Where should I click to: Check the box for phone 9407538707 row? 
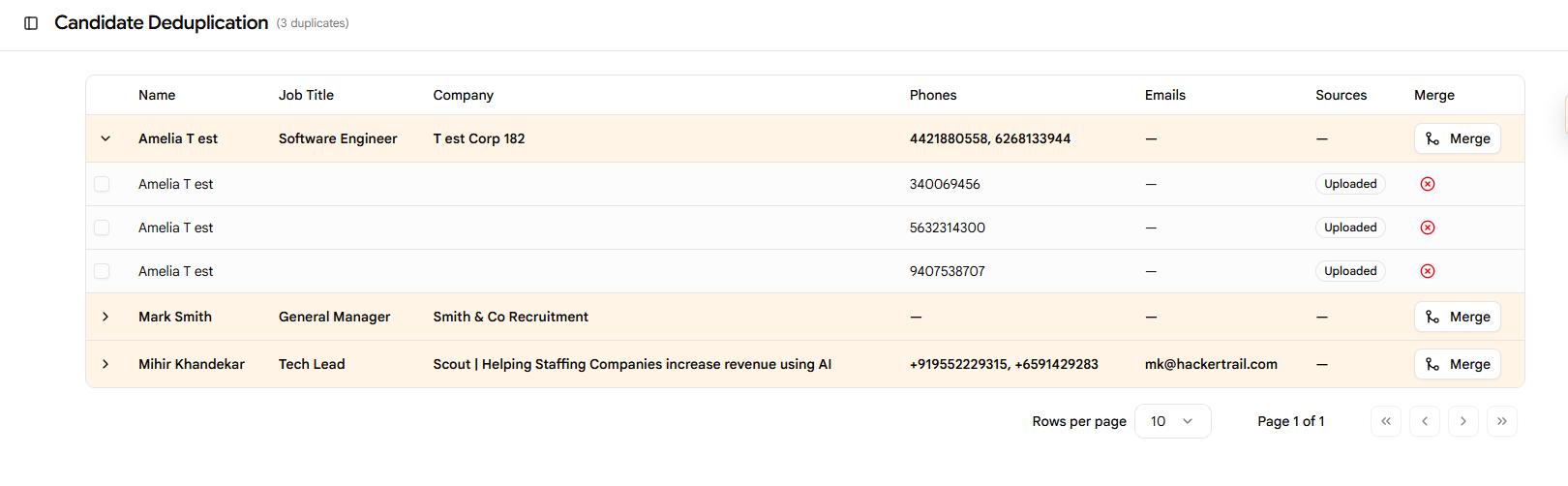coord(102,271)
